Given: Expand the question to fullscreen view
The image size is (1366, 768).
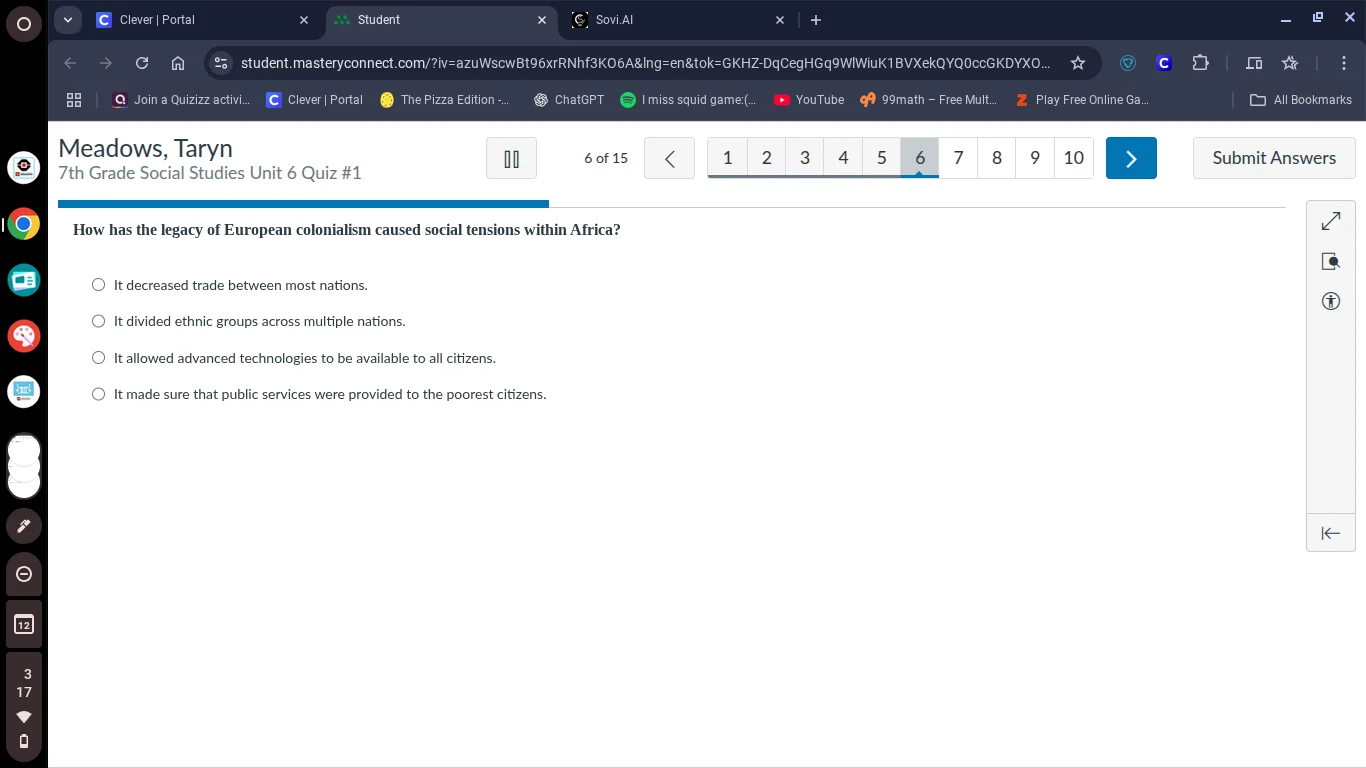Looking at the screenshot, I should [1330, 221].
